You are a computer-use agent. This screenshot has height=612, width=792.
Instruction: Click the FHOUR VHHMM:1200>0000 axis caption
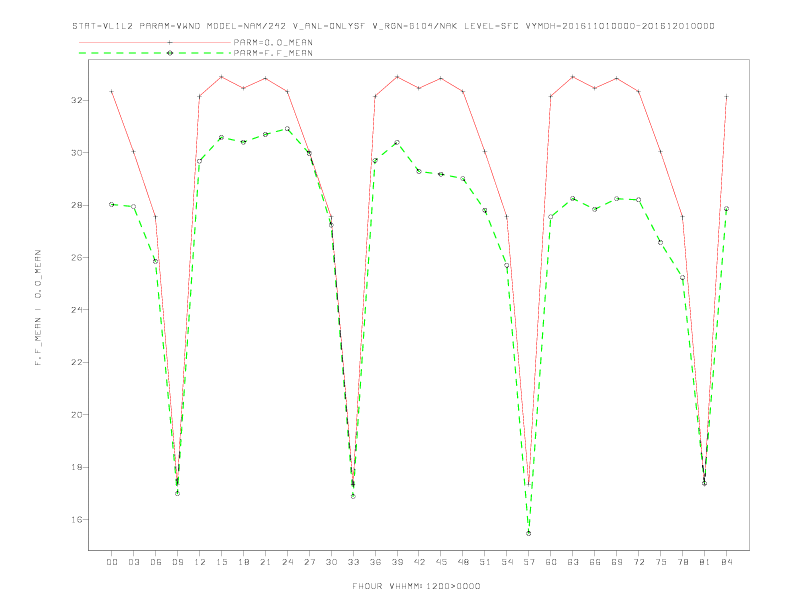click(416, 586)
